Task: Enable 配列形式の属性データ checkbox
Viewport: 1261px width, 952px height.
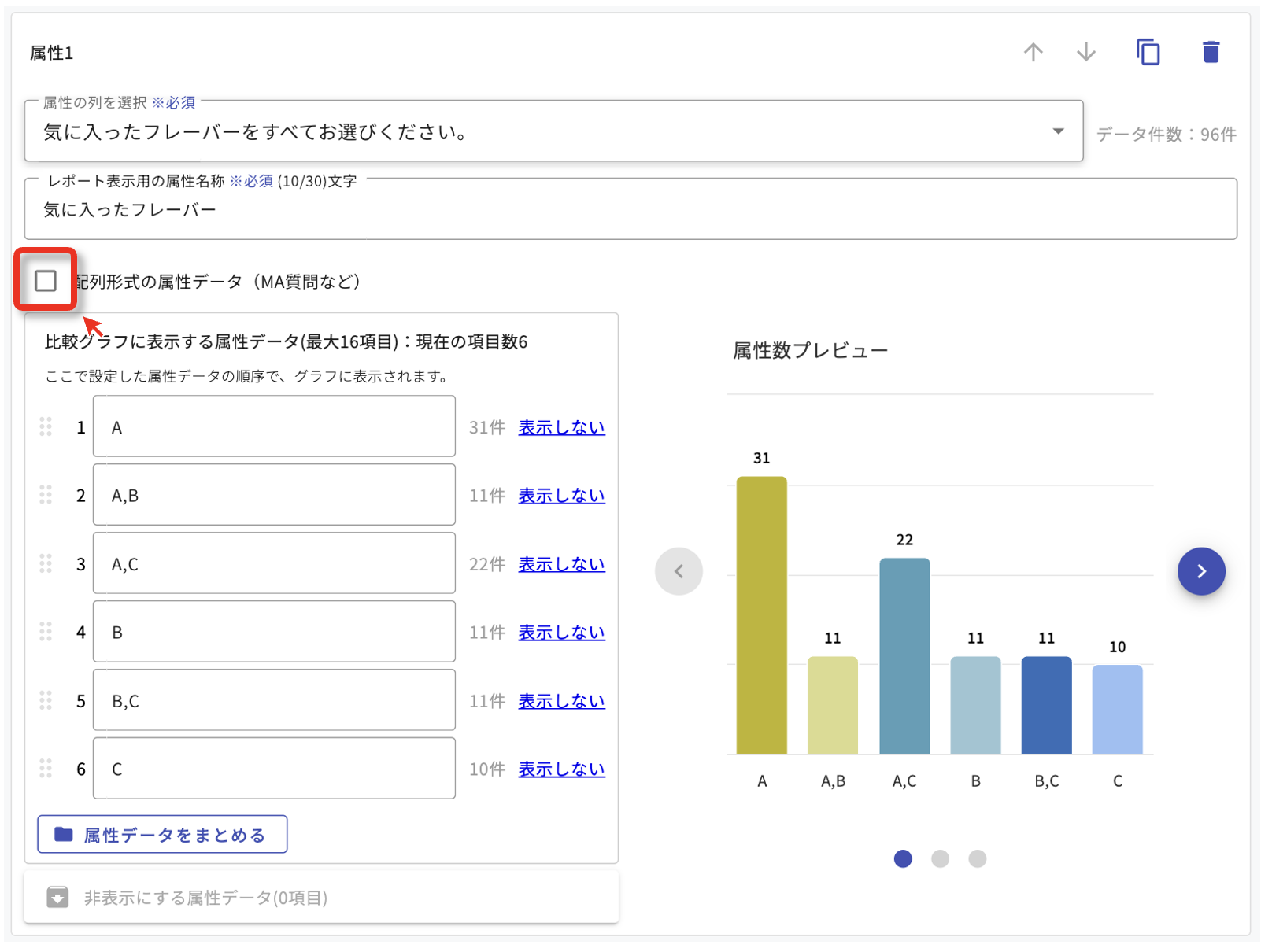Action: pos(46,280)
